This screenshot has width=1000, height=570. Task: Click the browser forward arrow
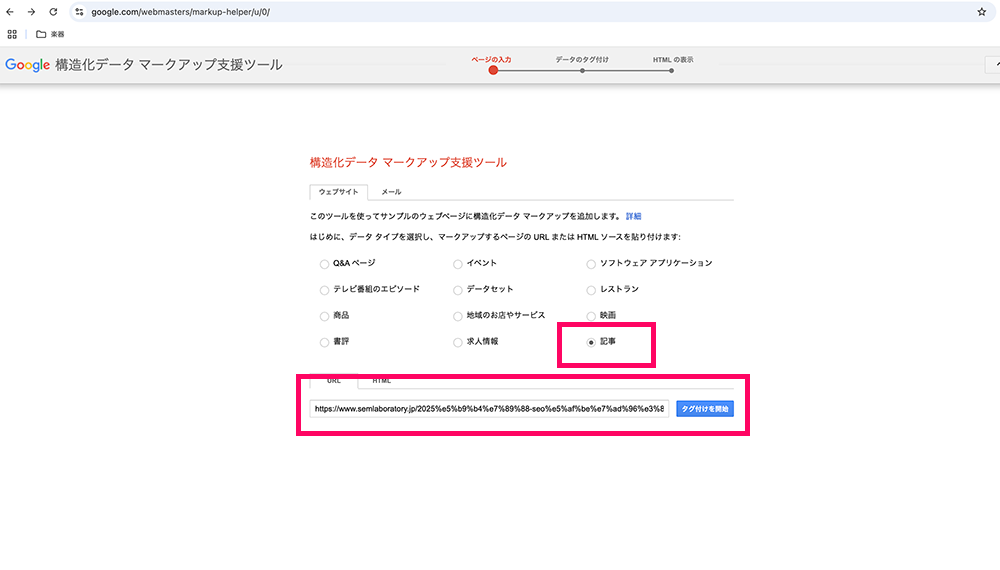[31, 12]
